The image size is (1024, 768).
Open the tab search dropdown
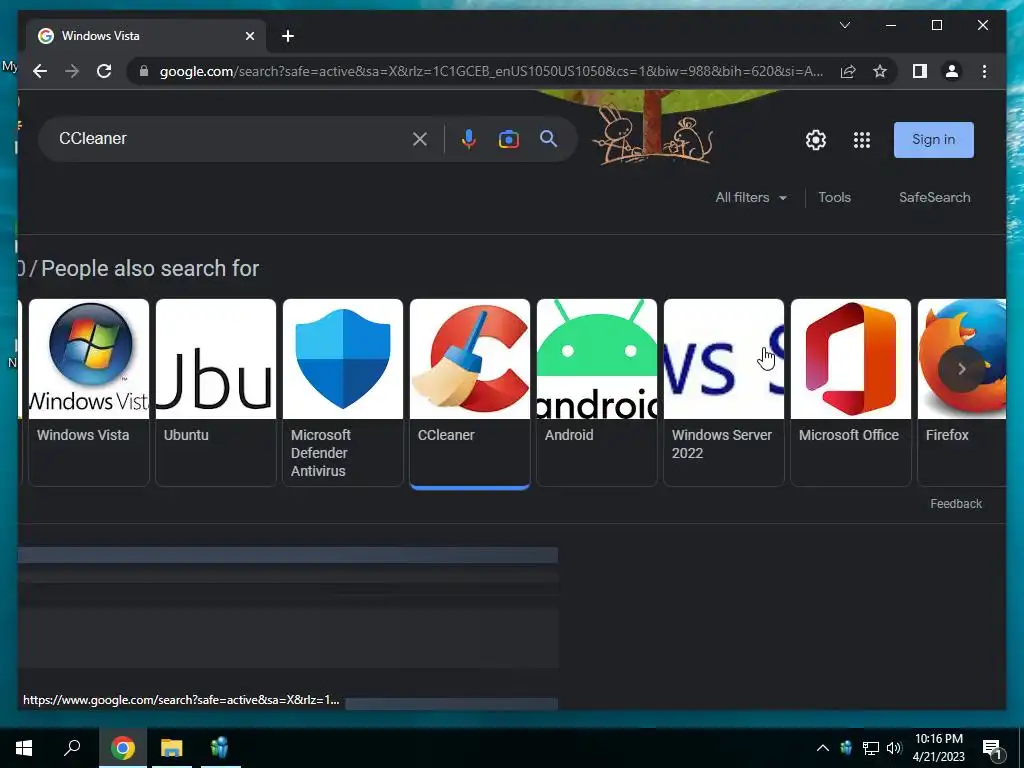tap(844, 25)
